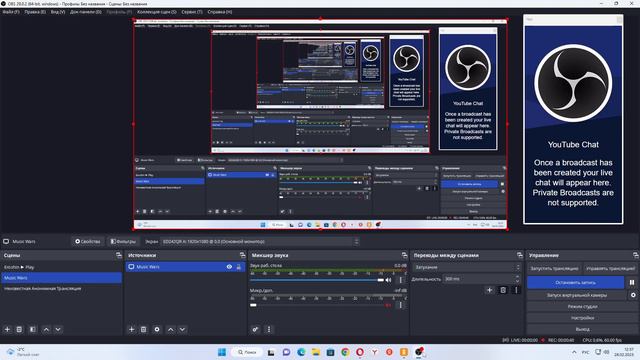
Task: Select Music Wars in the Sources list
Action: point(185,267)
